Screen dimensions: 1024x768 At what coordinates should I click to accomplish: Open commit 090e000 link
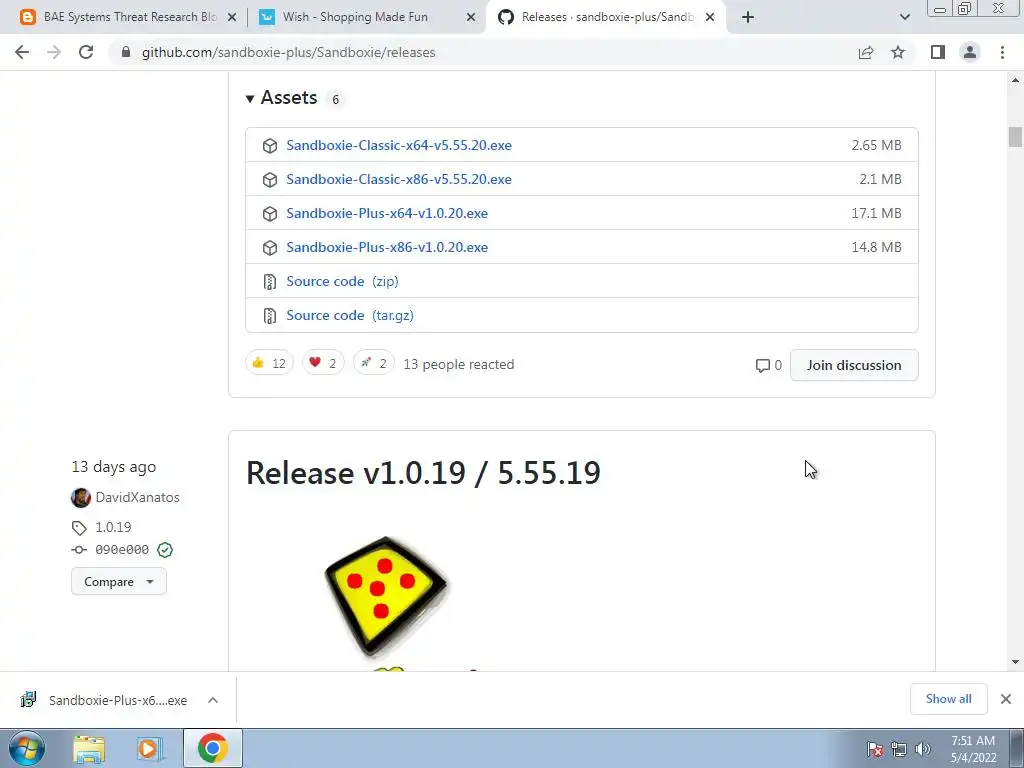(121, 550)
